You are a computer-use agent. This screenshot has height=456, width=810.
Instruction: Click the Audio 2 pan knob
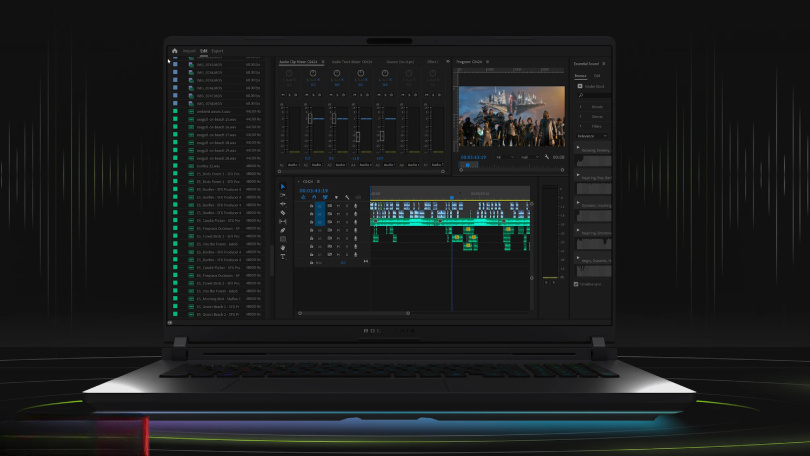[x=313, y=73]
